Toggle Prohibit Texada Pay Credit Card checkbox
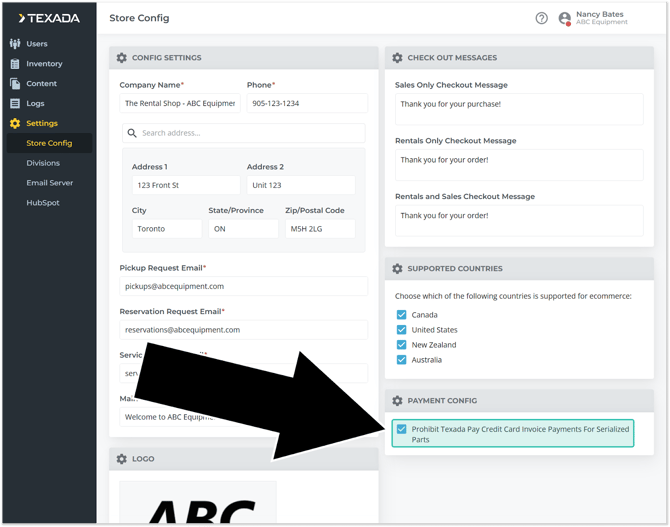This screenshot has height=527, width=670. click(x=402, y=429)
